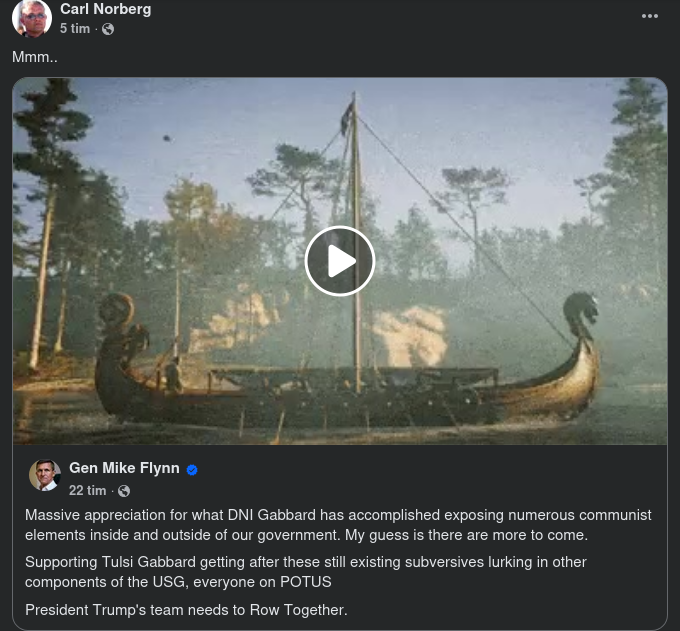Click the globe audience icon beside "5 tim"

coord(108,29)
